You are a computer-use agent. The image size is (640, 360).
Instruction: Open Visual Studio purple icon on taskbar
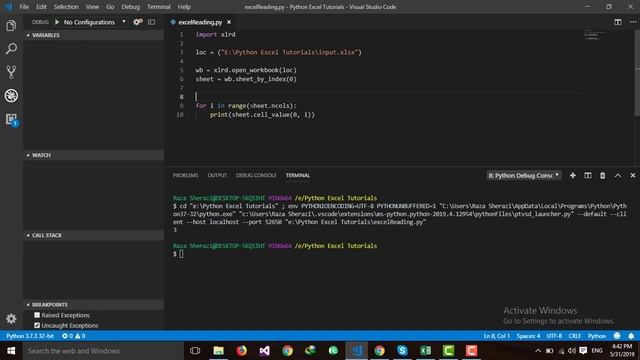click(264, 351)
